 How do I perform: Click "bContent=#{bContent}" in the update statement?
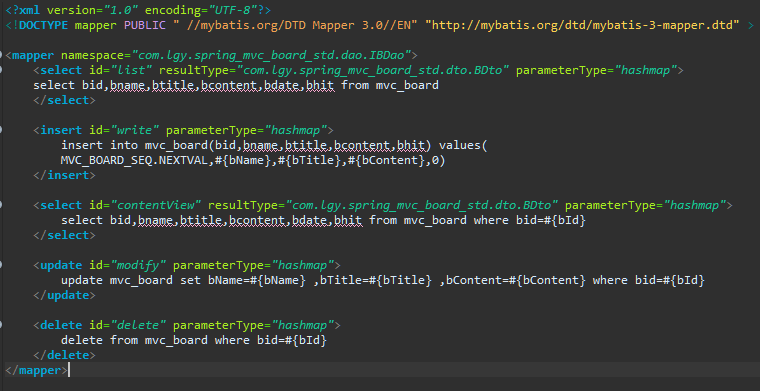[516, 281]
